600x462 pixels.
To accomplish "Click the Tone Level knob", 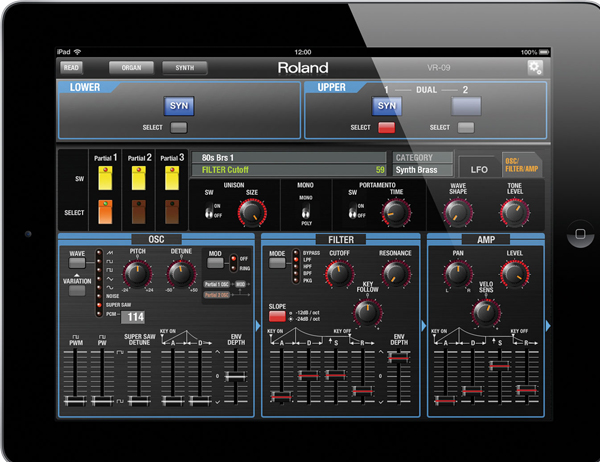I will coord(513,211).
